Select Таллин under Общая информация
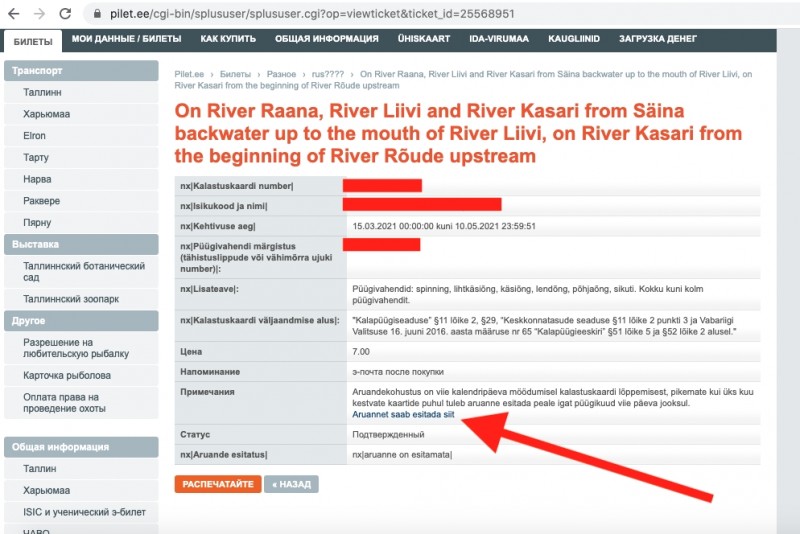Viewport: 800px width, 534px height. [x=39, y=468]
